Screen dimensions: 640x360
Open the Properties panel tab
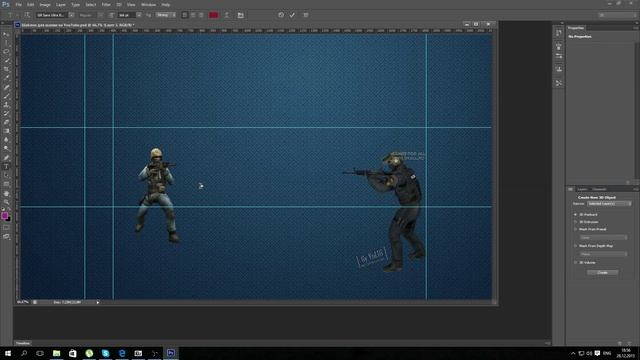576,28
